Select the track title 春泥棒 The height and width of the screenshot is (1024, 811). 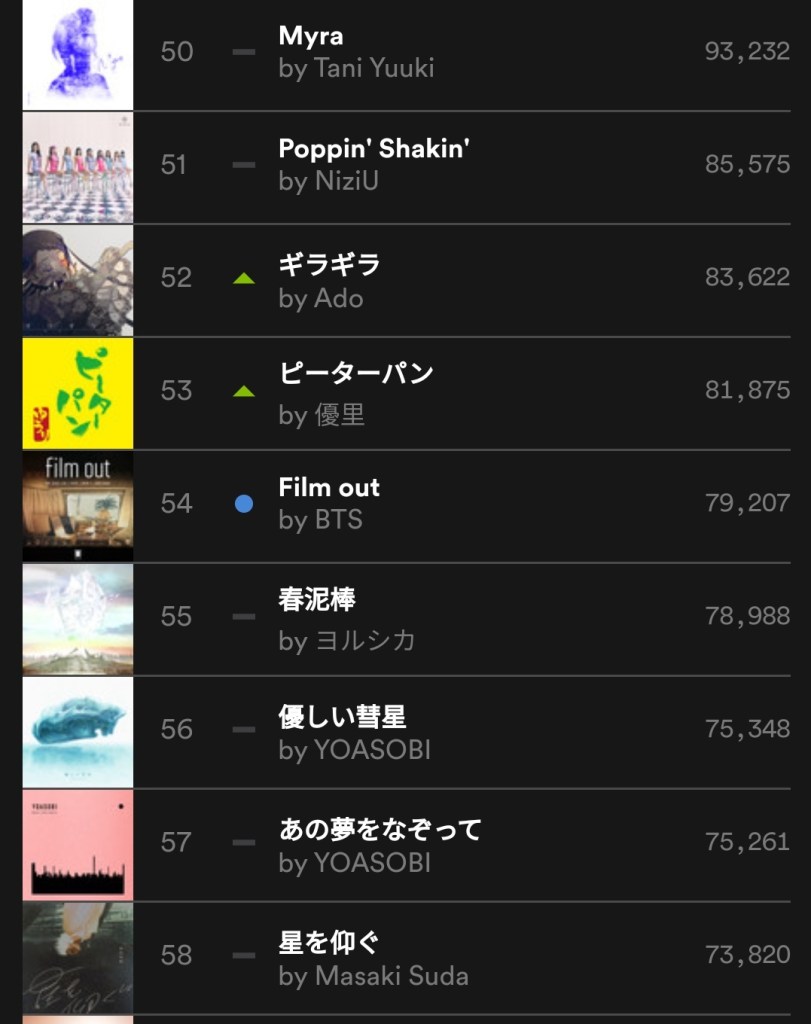317,600
